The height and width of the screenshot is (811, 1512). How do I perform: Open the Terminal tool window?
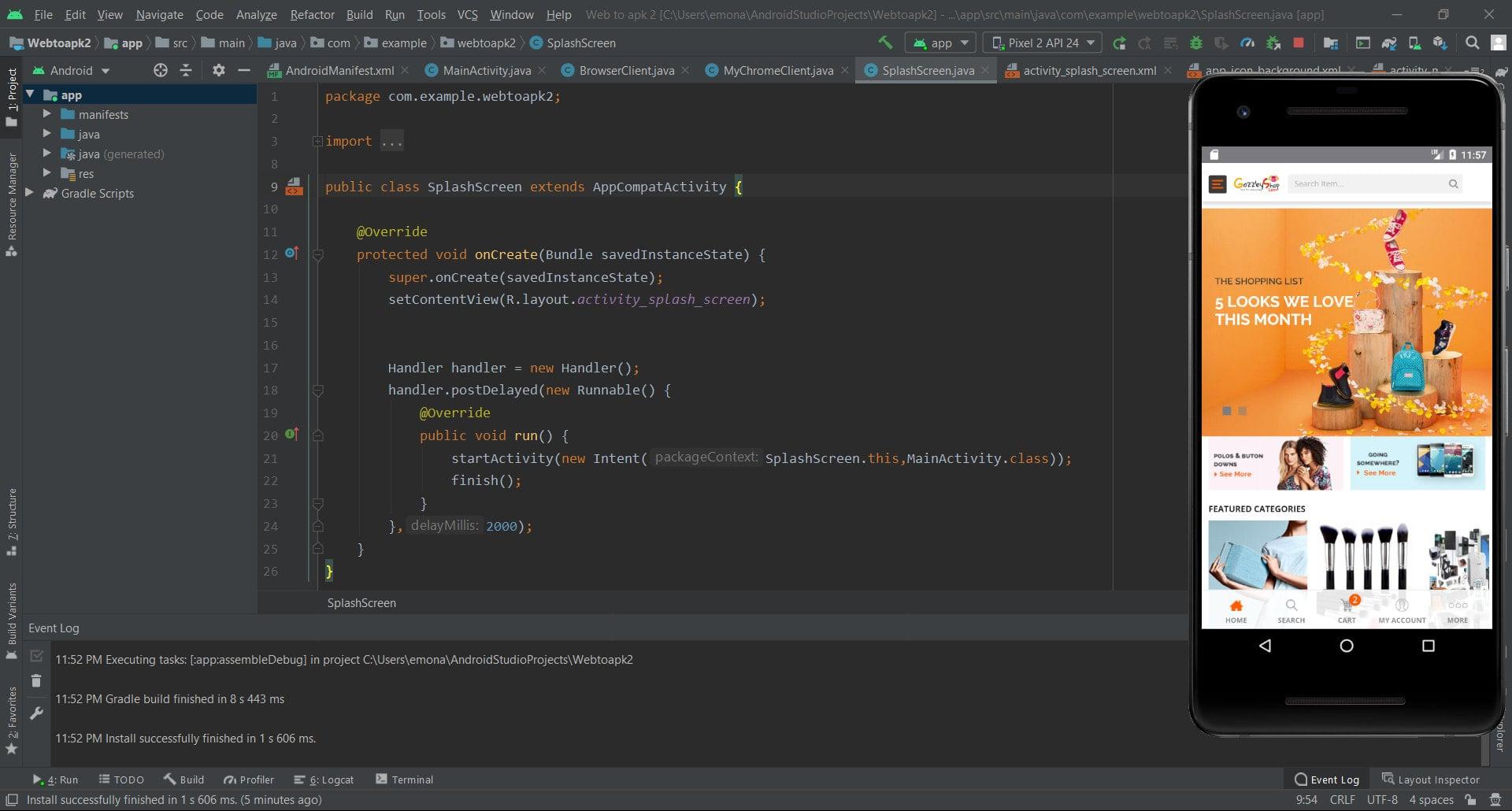410,780
